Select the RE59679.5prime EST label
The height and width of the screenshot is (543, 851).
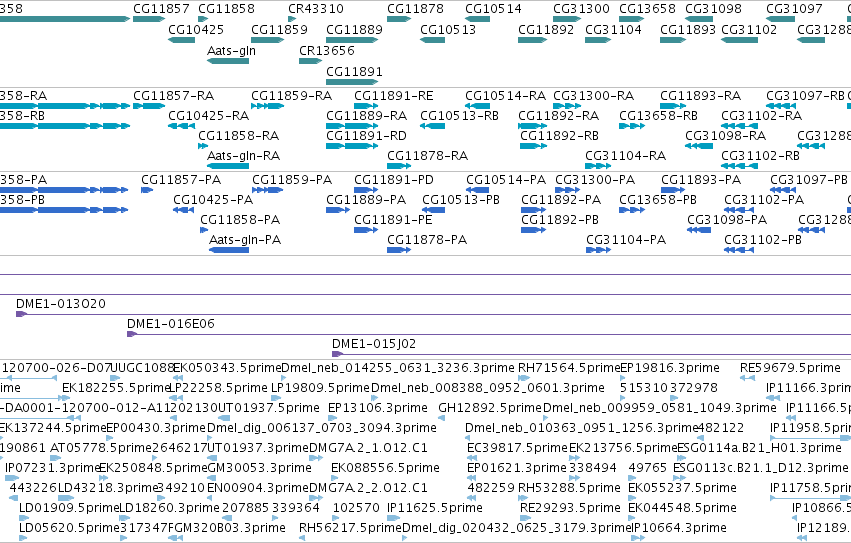pyautogui.click(x=790, y=368)
